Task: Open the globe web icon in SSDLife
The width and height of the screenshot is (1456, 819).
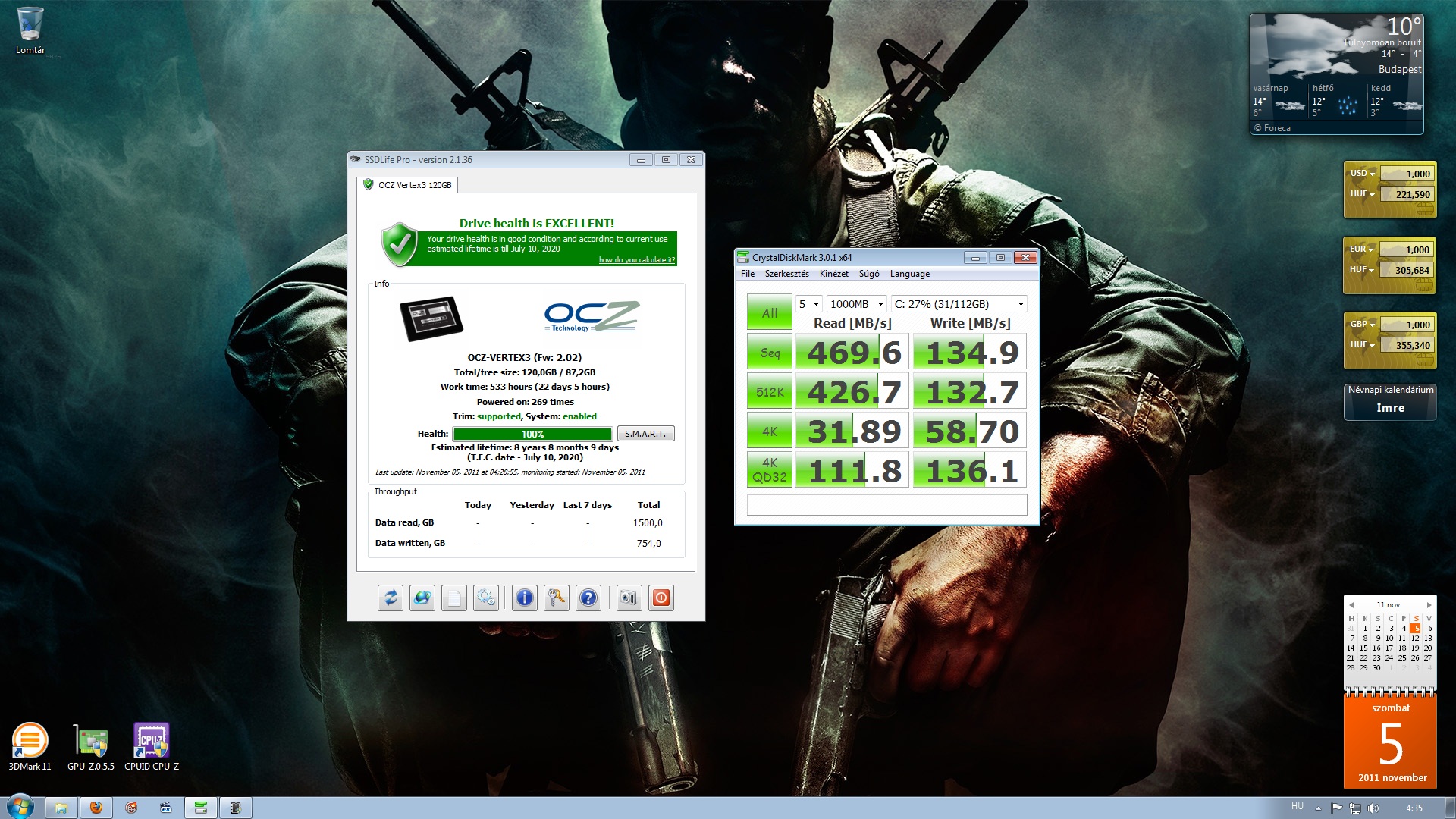Action: 422,598
